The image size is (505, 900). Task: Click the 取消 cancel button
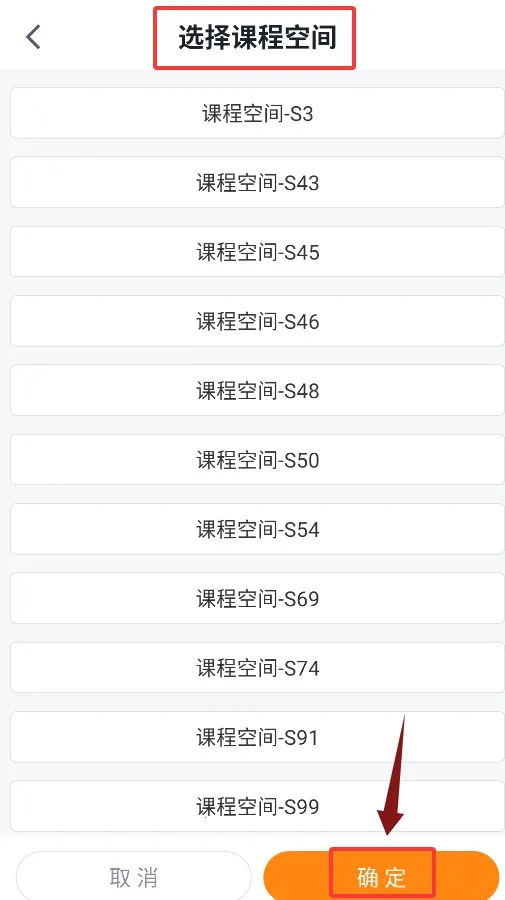[133, 877]
